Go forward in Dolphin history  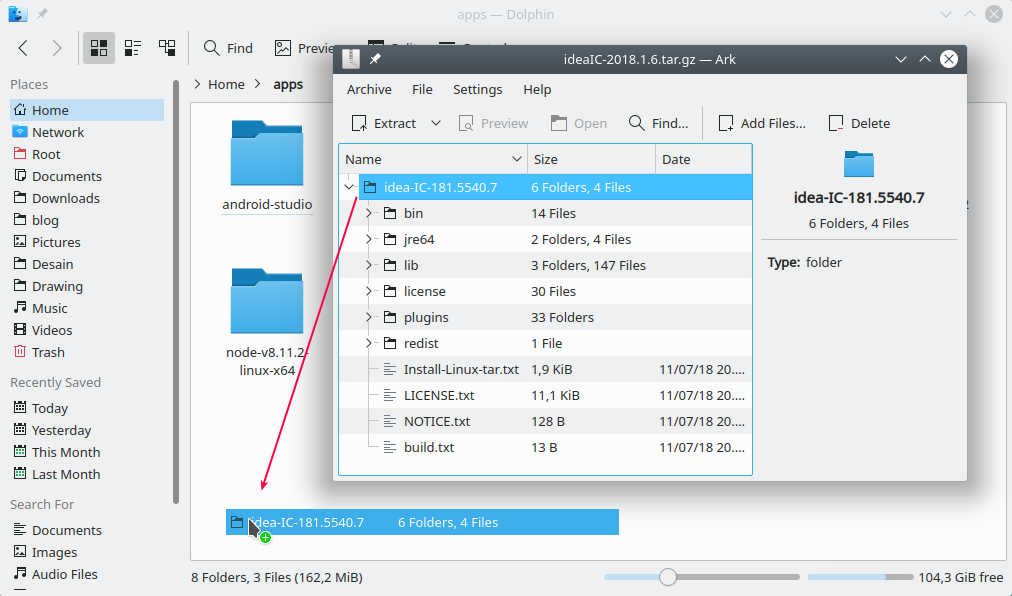tap(57, 48)
